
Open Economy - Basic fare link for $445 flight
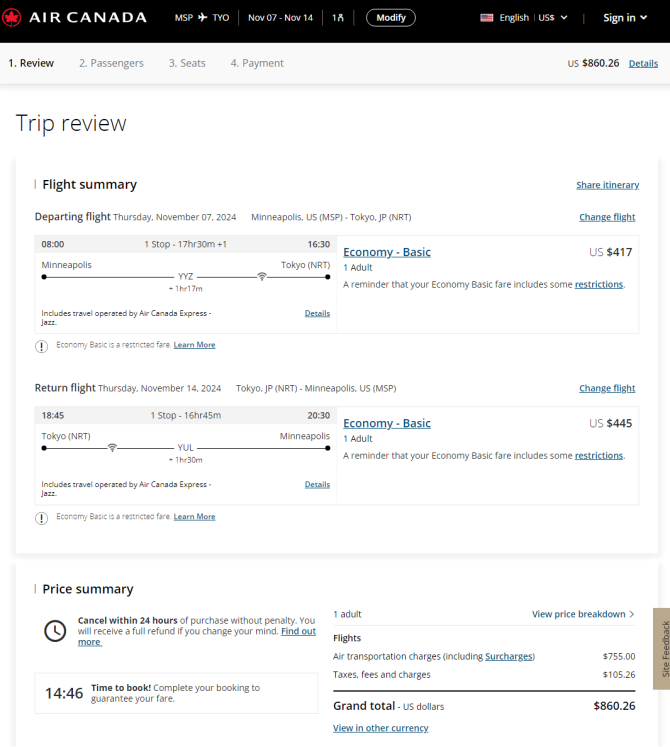(x=387, y=423)
